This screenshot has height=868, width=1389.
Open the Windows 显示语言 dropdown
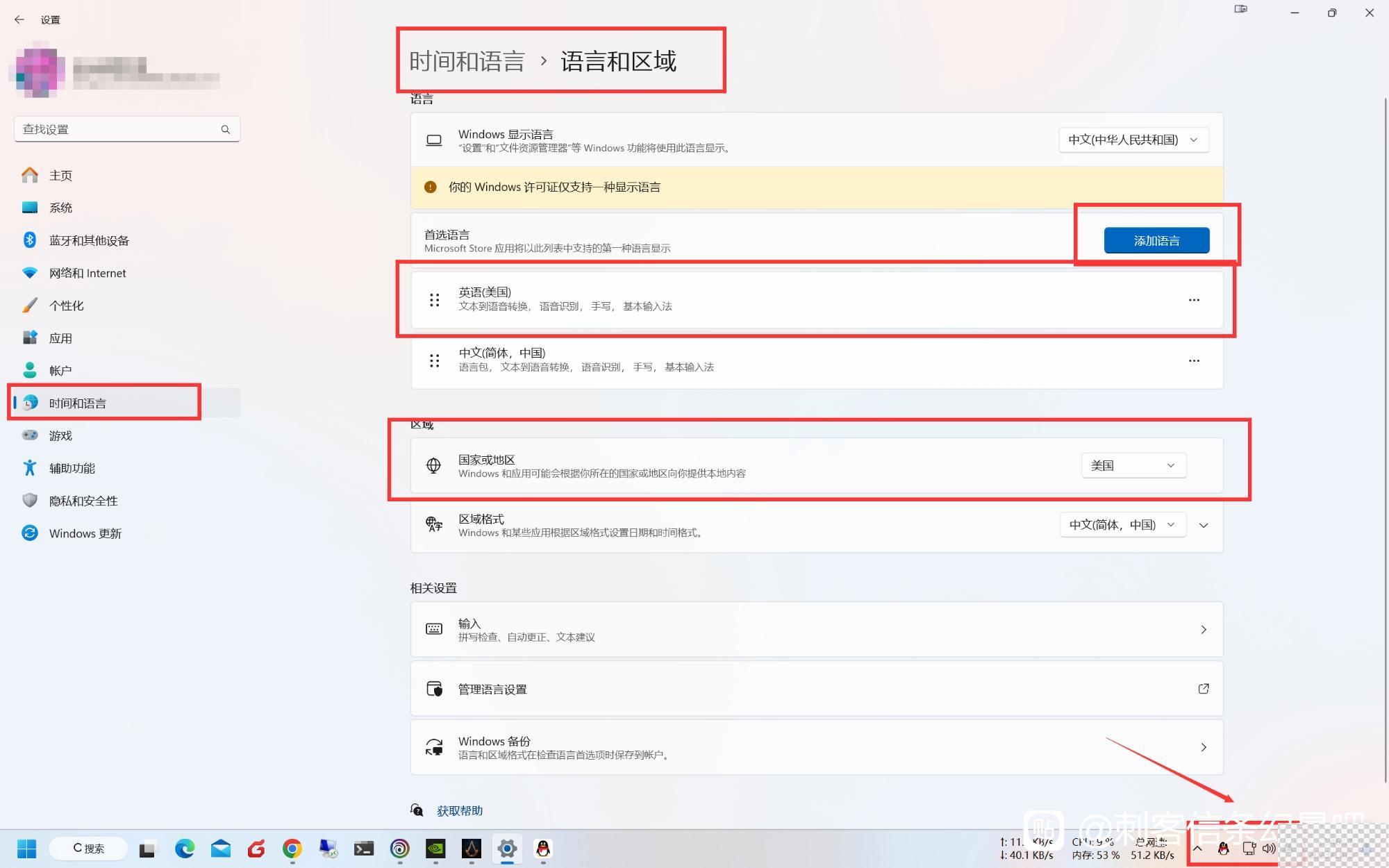coord(1133,140)
